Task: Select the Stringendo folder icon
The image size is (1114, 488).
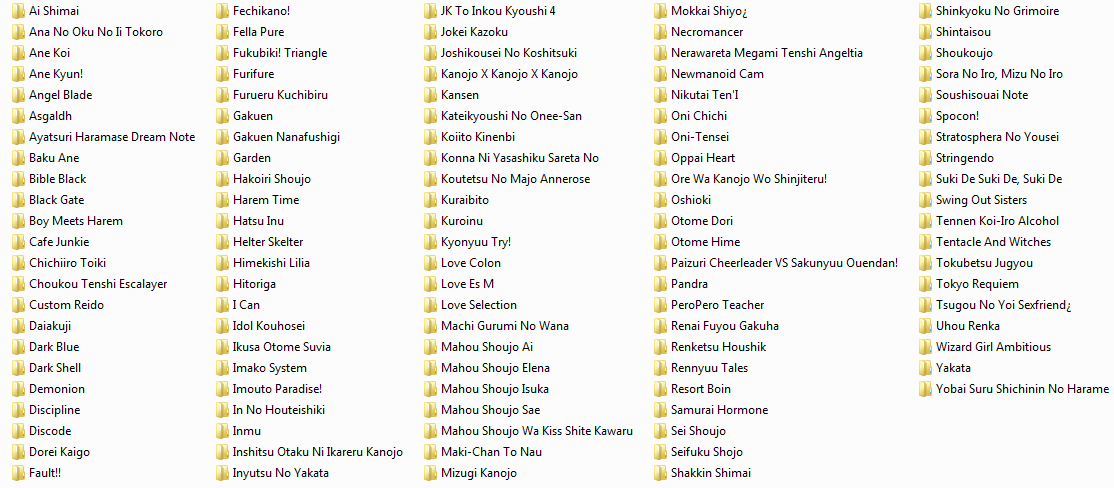Action: point(925,158)
